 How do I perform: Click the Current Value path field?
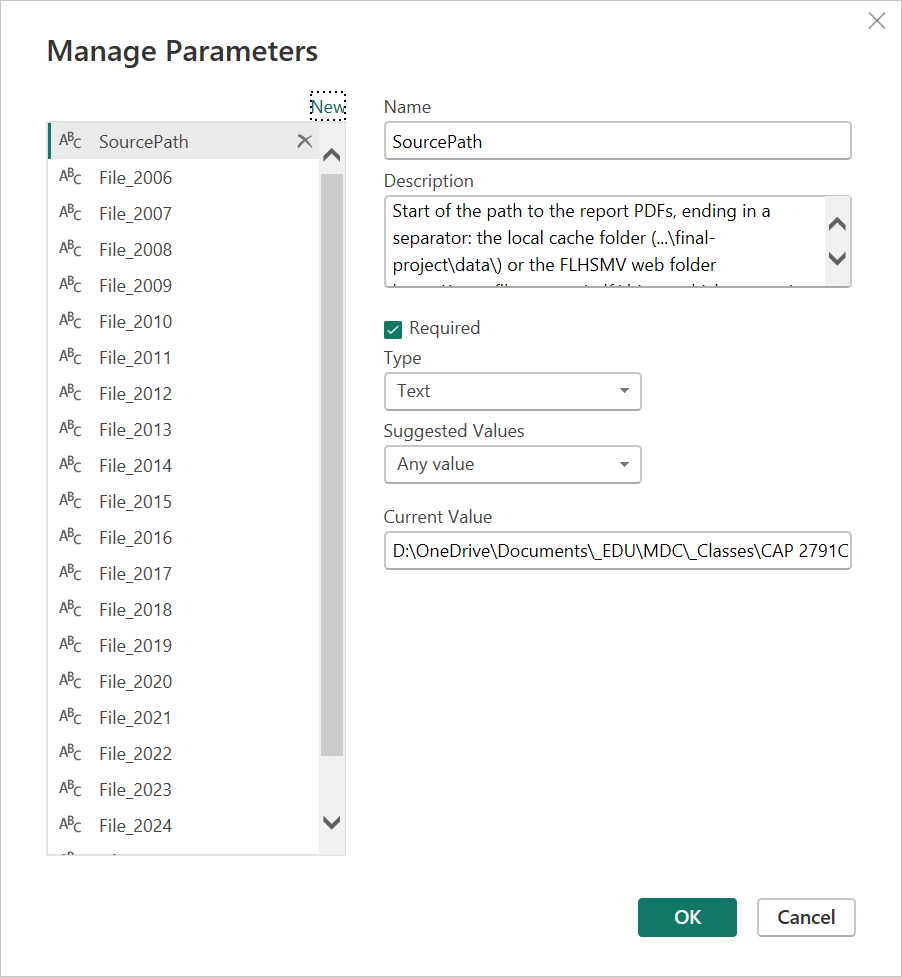[x=617, y=550]
